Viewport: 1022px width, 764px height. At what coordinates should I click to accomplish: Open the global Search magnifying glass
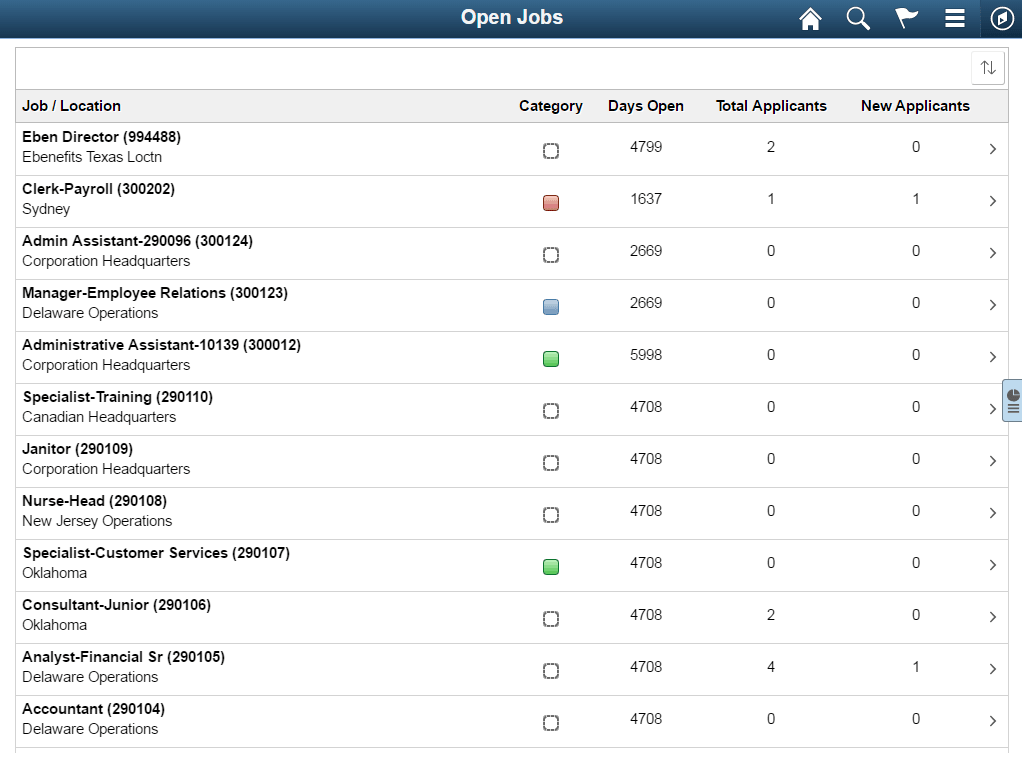coord(858,18)
